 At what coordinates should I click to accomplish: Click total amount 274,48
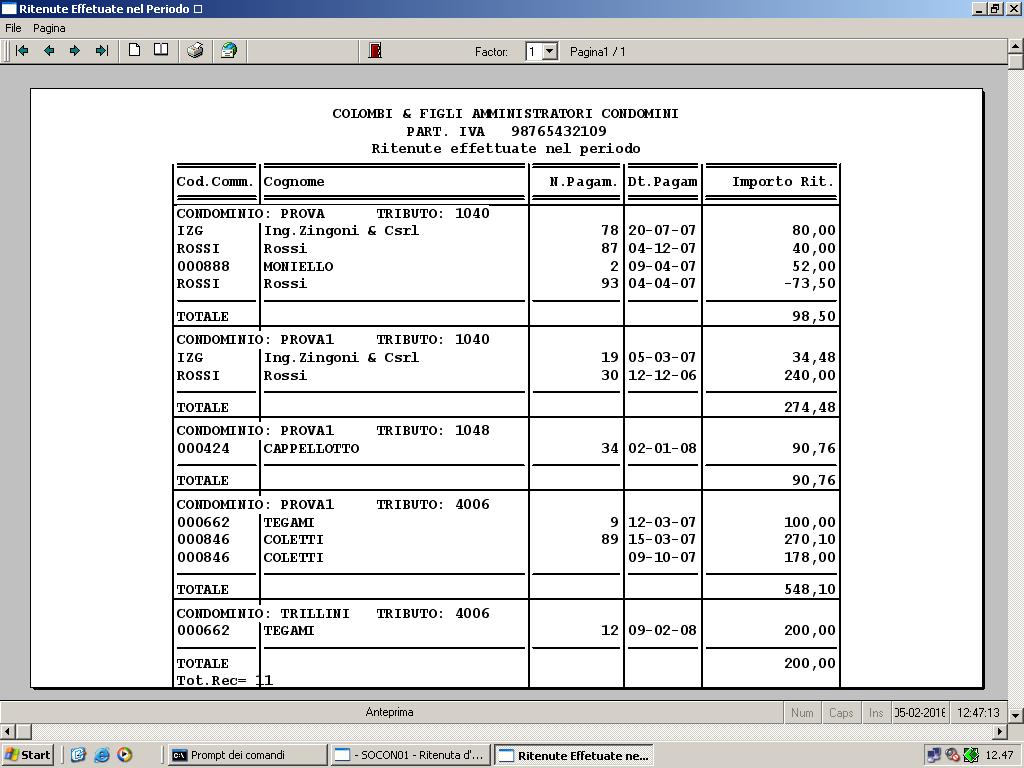(810, 407)
